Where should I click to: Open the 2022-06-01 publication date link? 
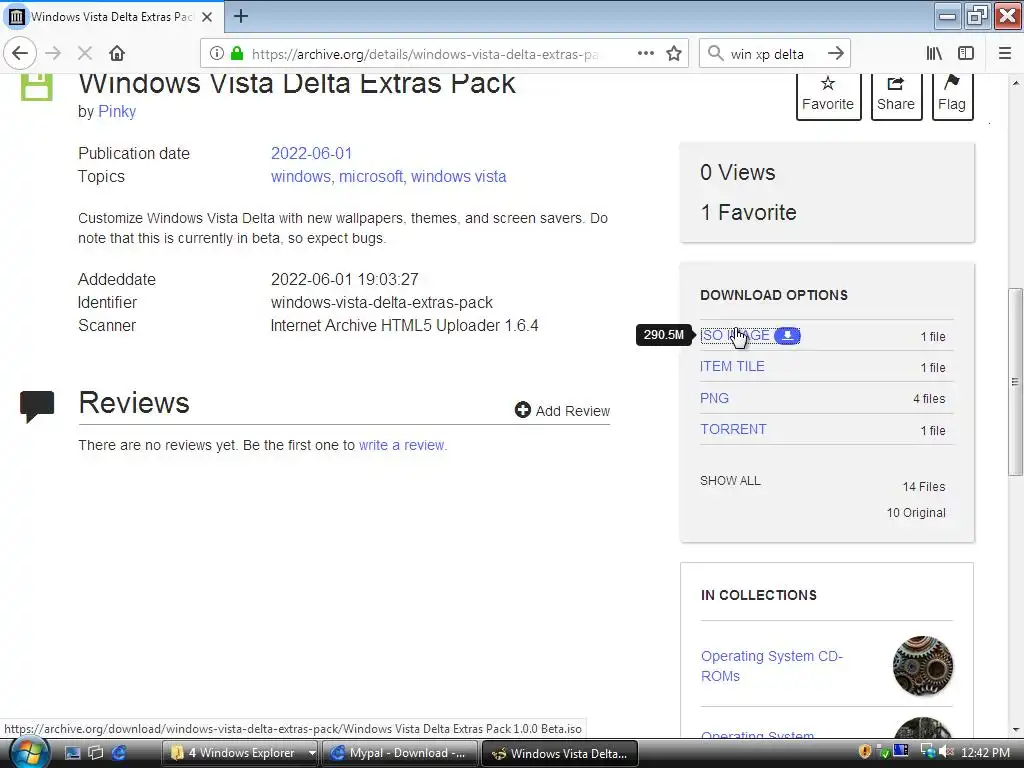[x=312, y=153]
